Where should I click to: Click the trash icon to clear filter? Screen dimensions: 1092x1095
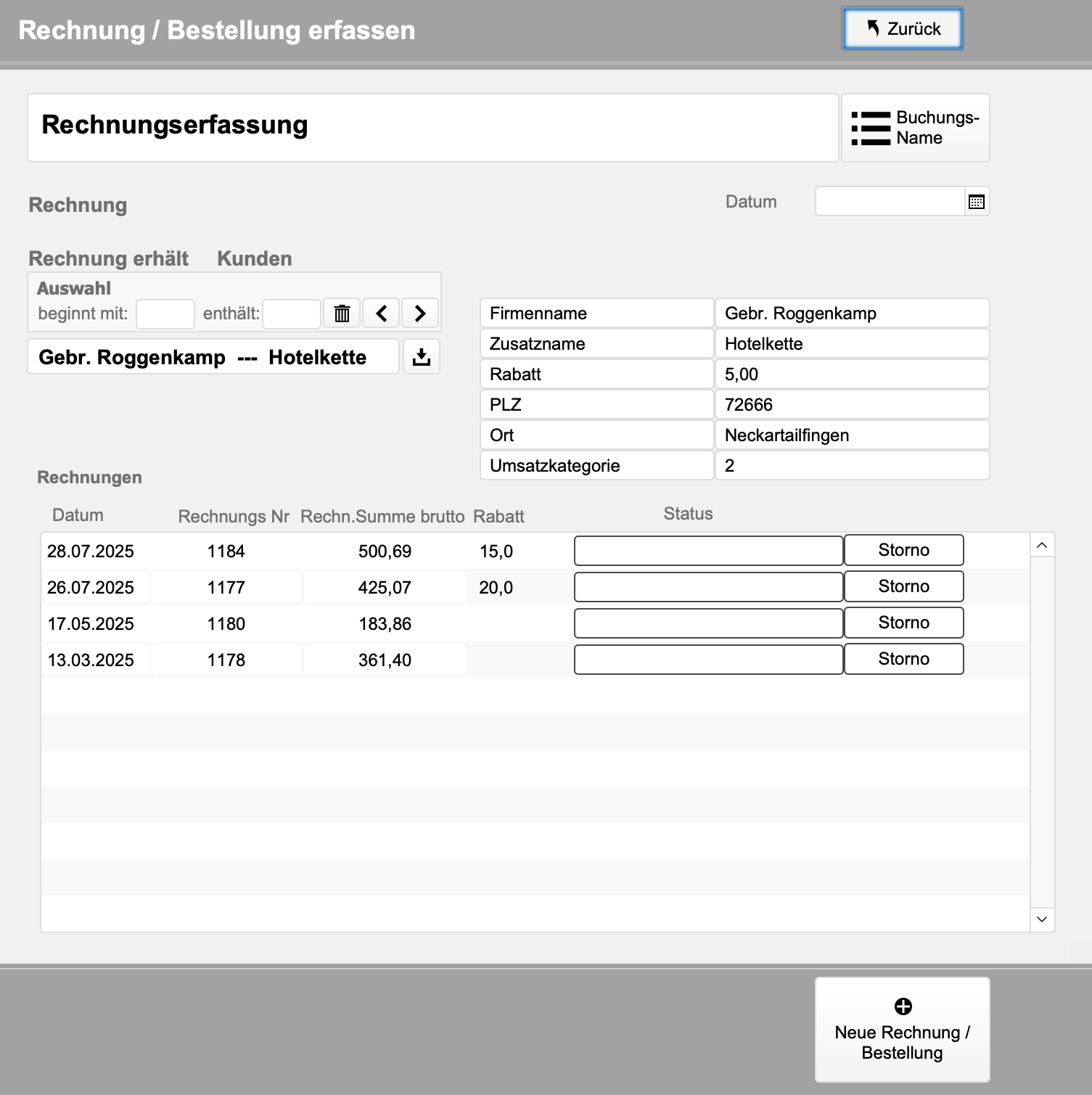pyautogui.click(x=342, y=313)
